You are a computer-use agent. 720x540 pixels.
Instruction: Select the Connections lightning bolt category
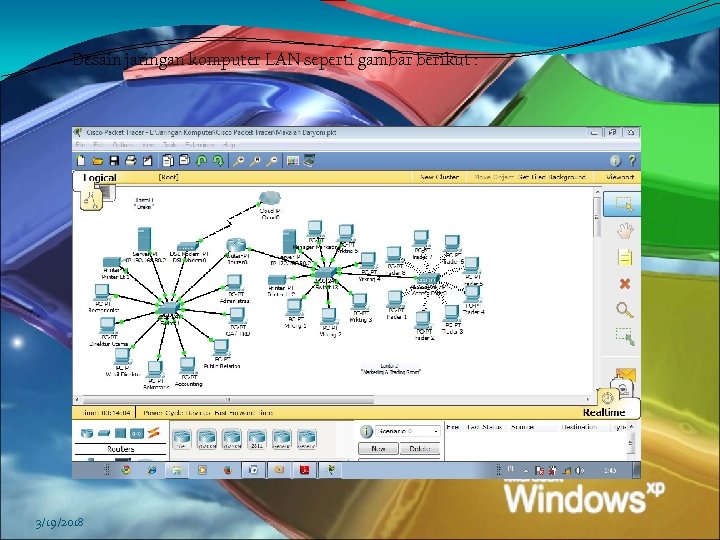point(153,433)
